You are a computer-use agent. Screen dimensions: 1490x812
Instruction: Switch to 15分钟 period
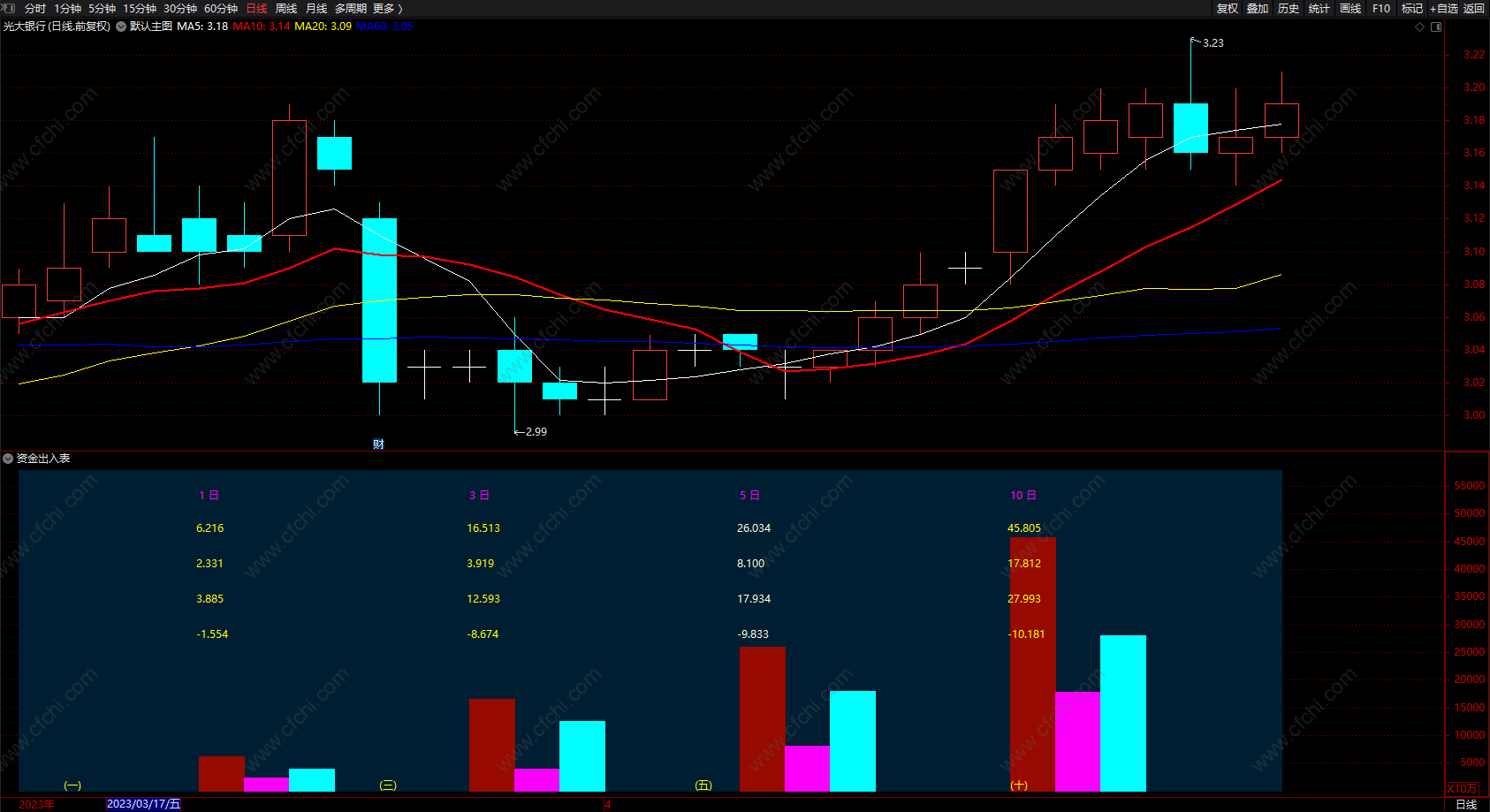[x=140, y=8]
